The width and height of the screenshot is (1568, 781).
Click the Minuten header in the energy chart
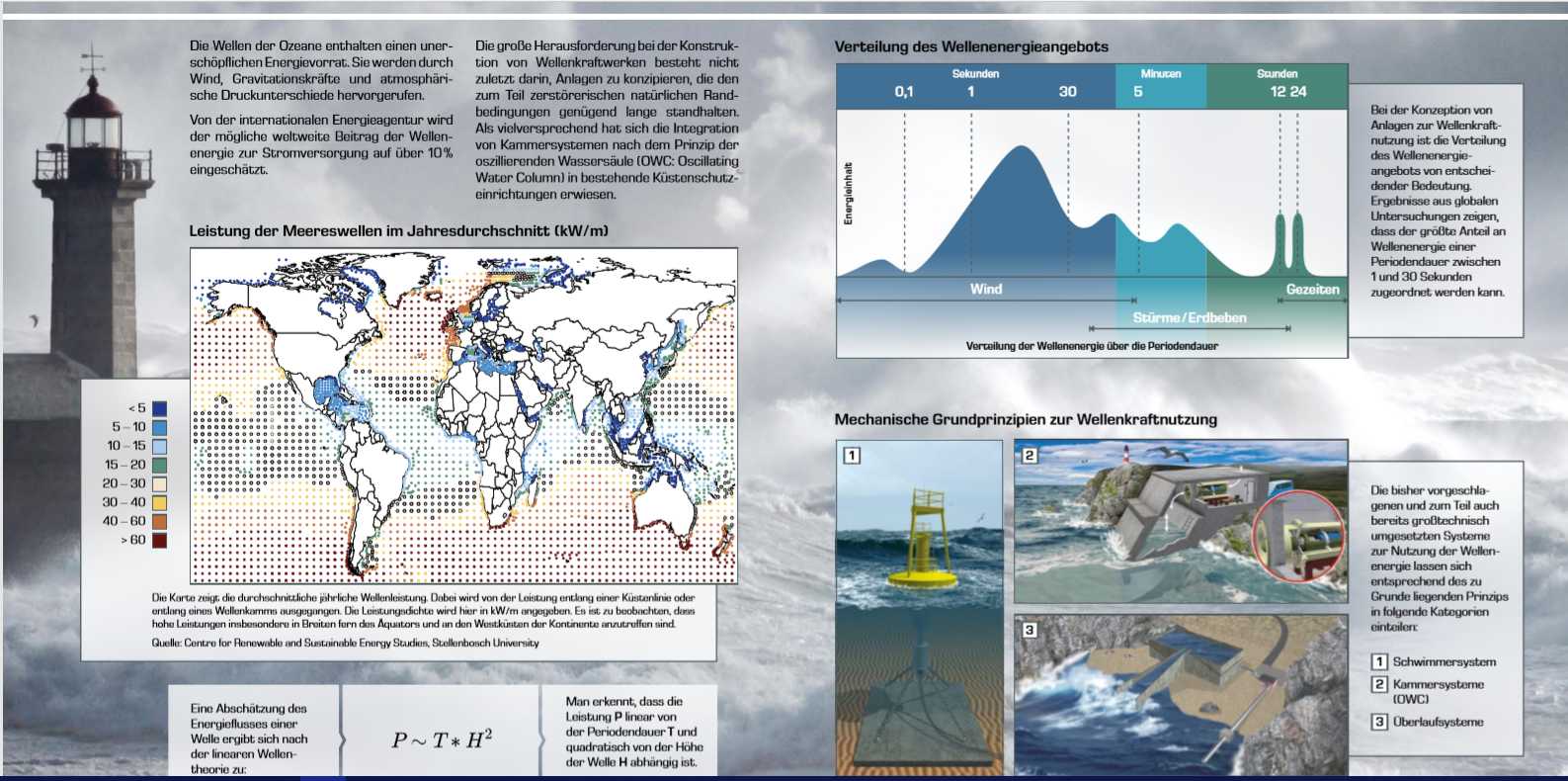[x=1160, y=74]
